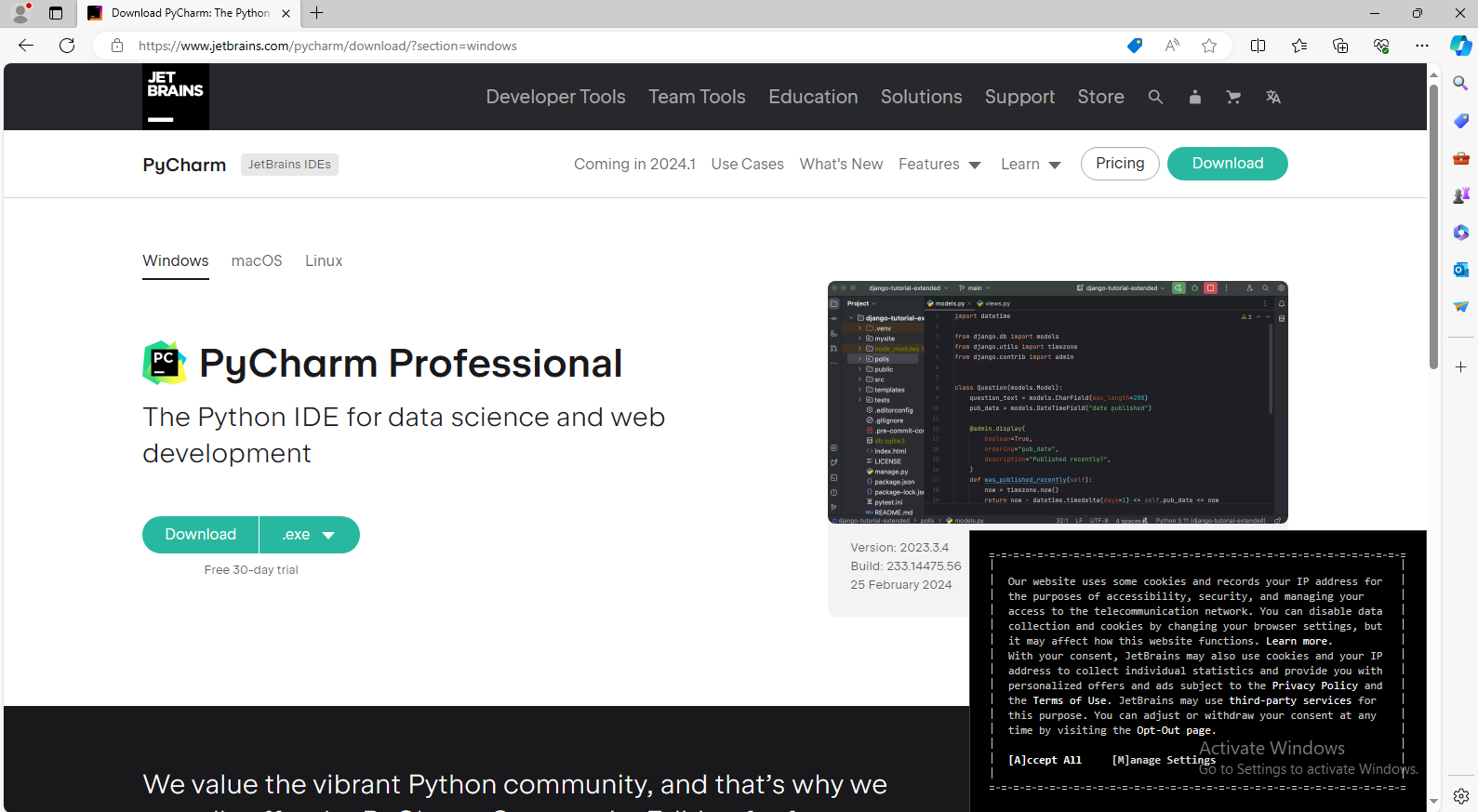This screenshot has width=1478, height=812.
Task: Switch to the macOS tab
Action: coord(257,261)
